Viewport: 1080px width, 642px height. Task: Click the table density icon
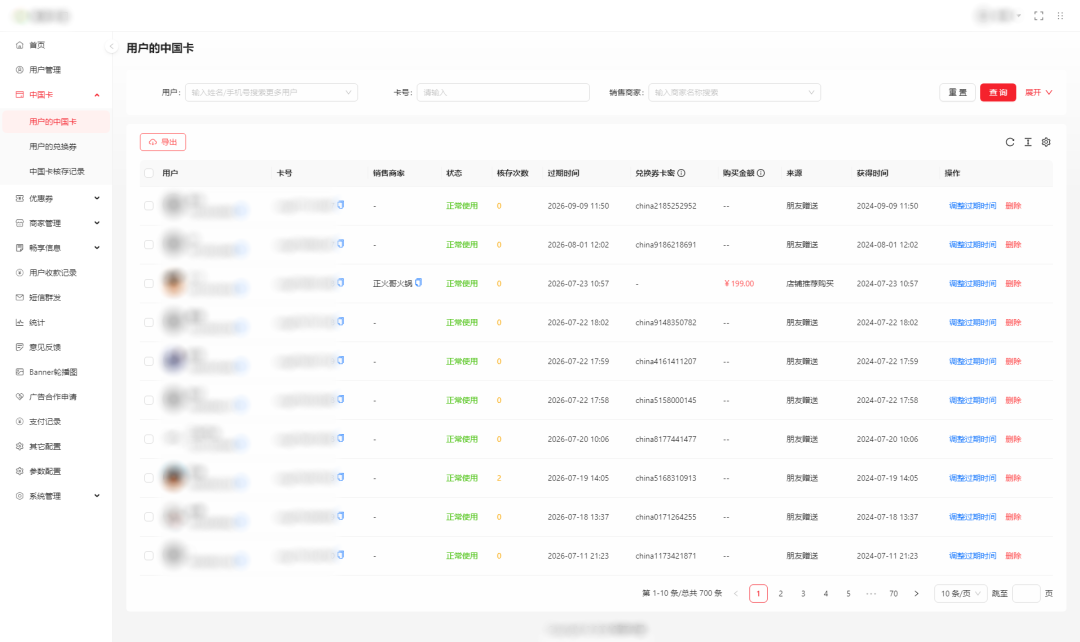point(1028,142)
